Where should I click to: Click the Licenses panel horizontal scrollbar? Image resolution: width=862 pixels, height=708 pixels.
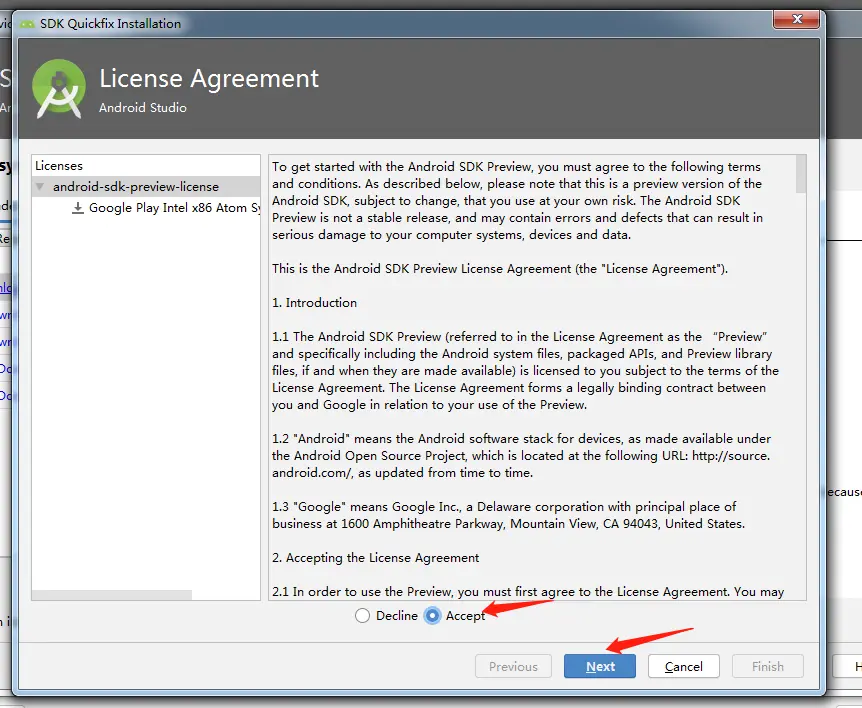coord(112,595)
